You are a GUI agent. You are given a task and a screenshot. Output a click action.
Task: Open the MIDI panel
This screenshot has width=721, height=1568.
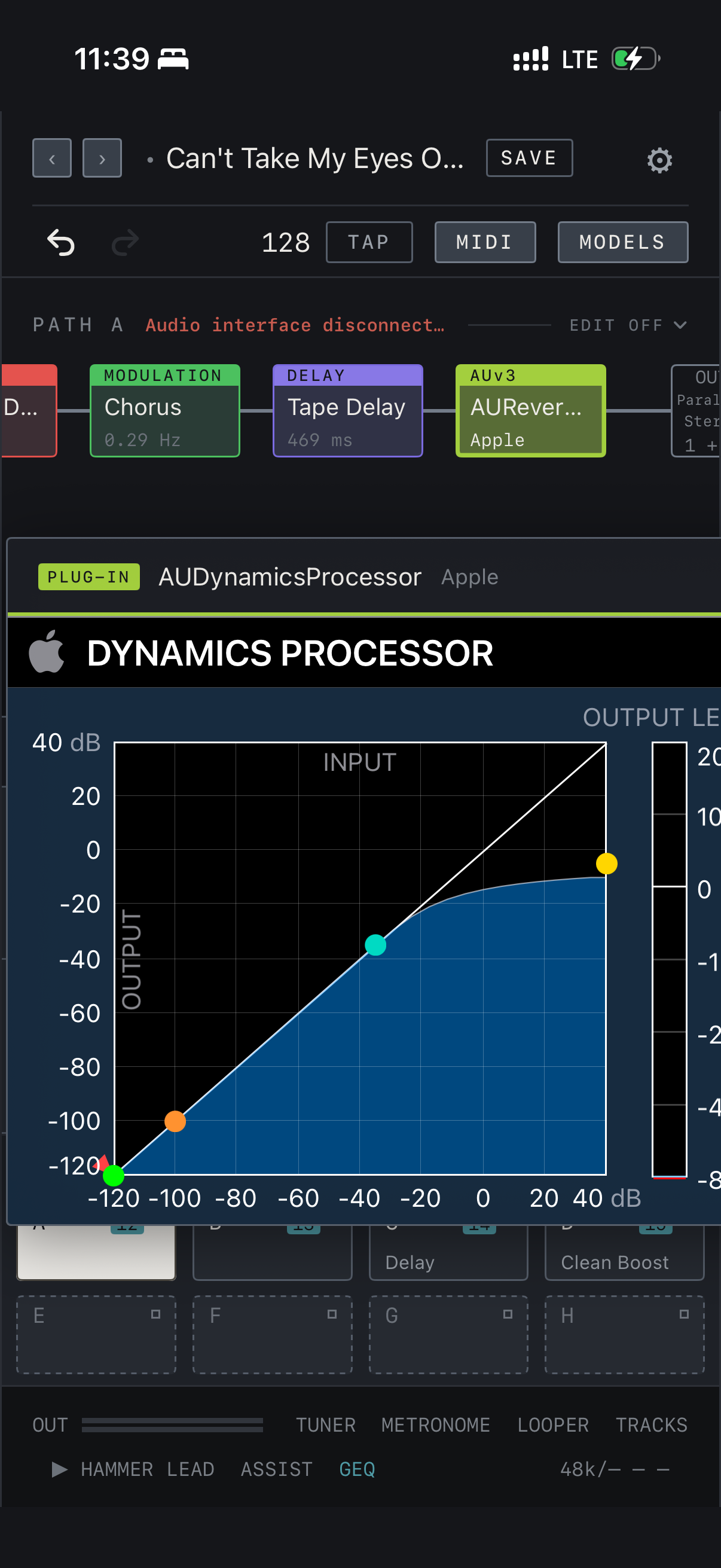pyautogui.click(x=485, y=242)
